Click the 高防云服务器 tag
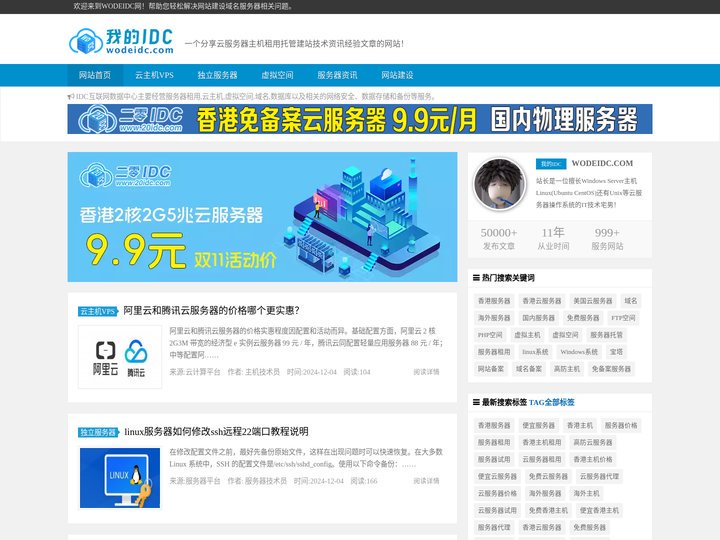The width and height of the screenshot is (720, 540). click(592, 442)
